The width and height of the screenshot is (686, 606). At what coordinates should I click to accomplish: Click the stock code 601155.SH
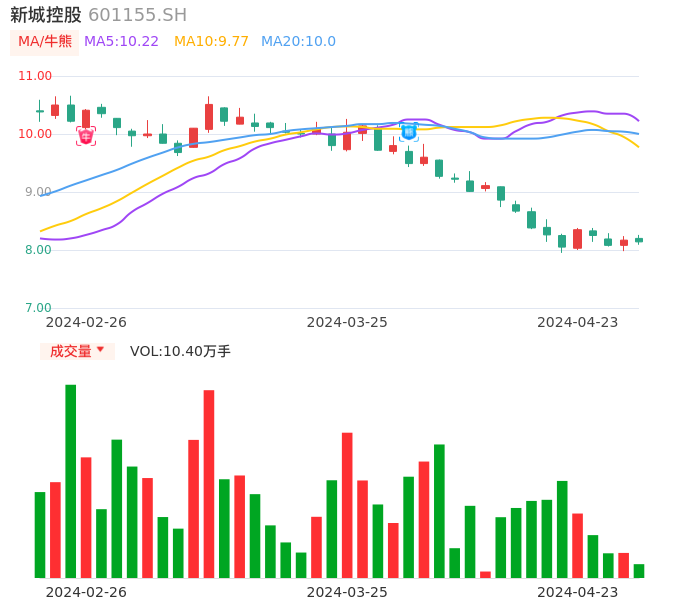(x=138, y=15)
